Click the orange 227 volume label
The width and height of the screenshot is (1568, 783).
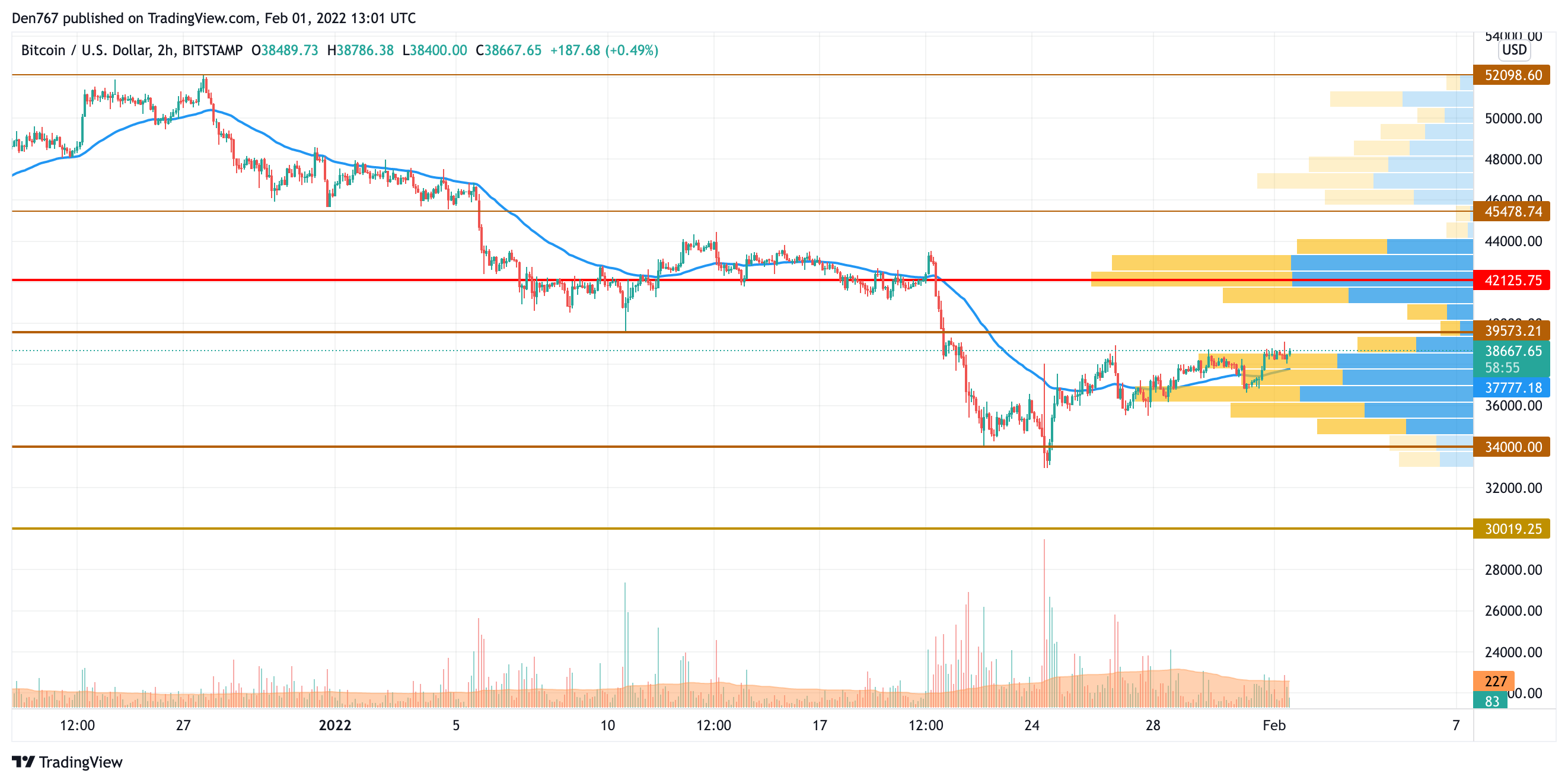coord(1495,682)
